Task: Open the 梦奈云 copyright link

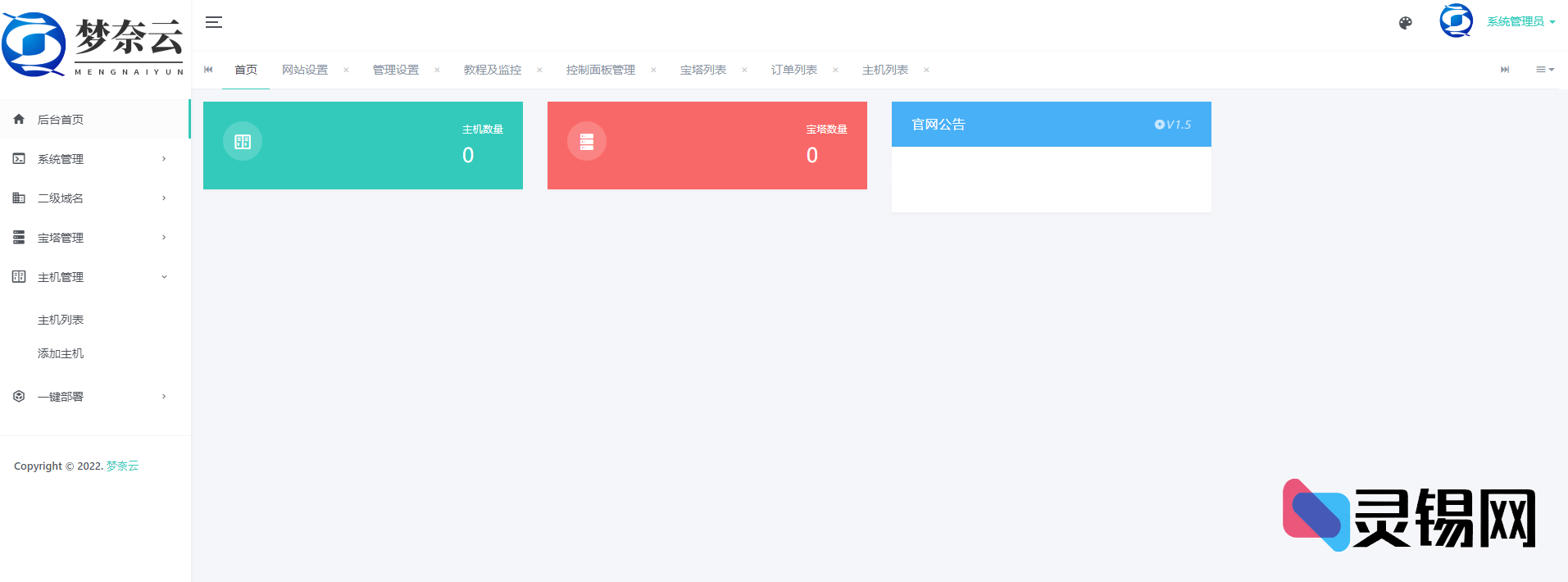Action: pos(122,466)
